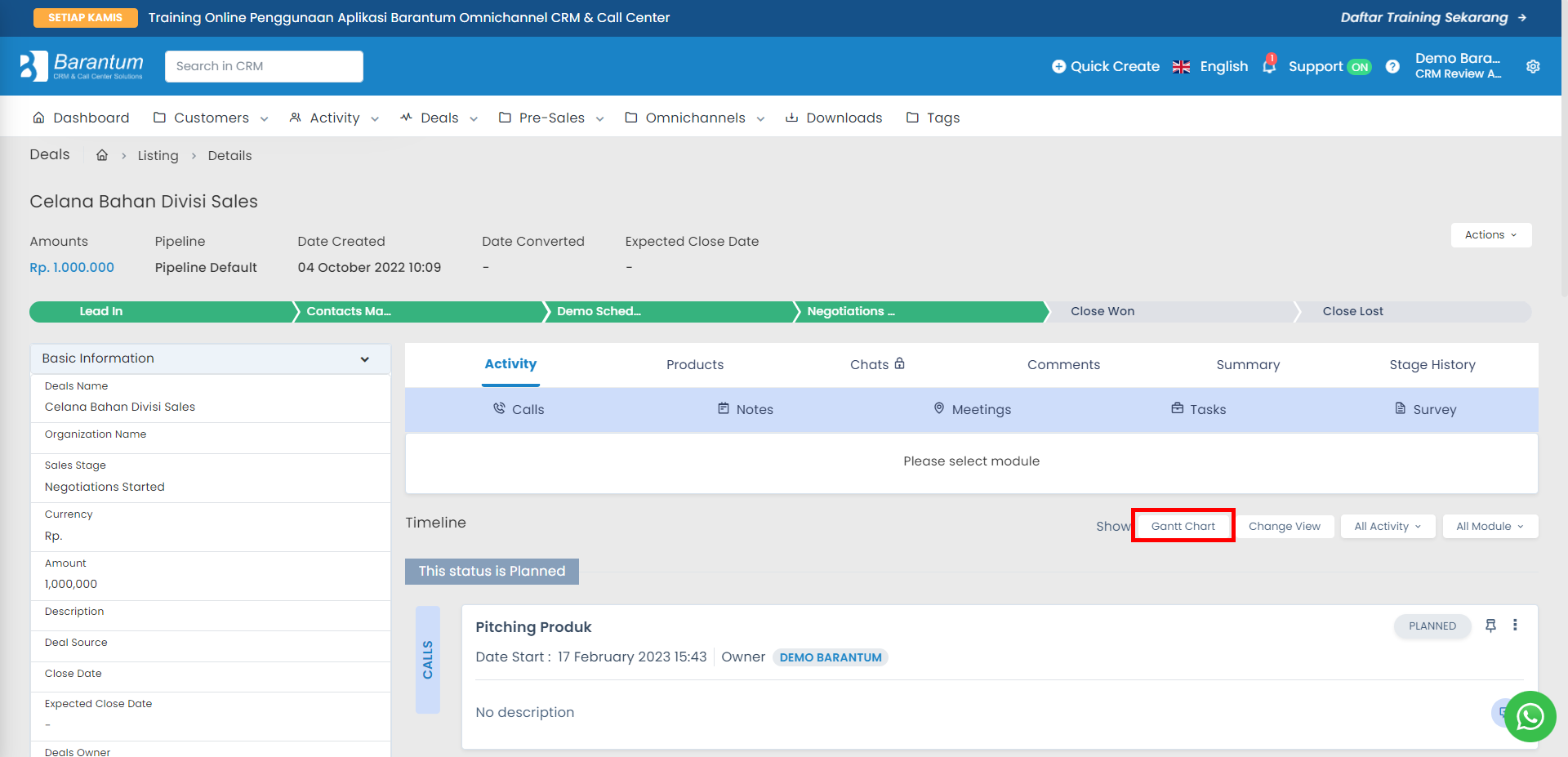Viewport: 1568px width, 757px height.
Task: Click SETIAP KAMIS banner badge
Action: (85, 18)
